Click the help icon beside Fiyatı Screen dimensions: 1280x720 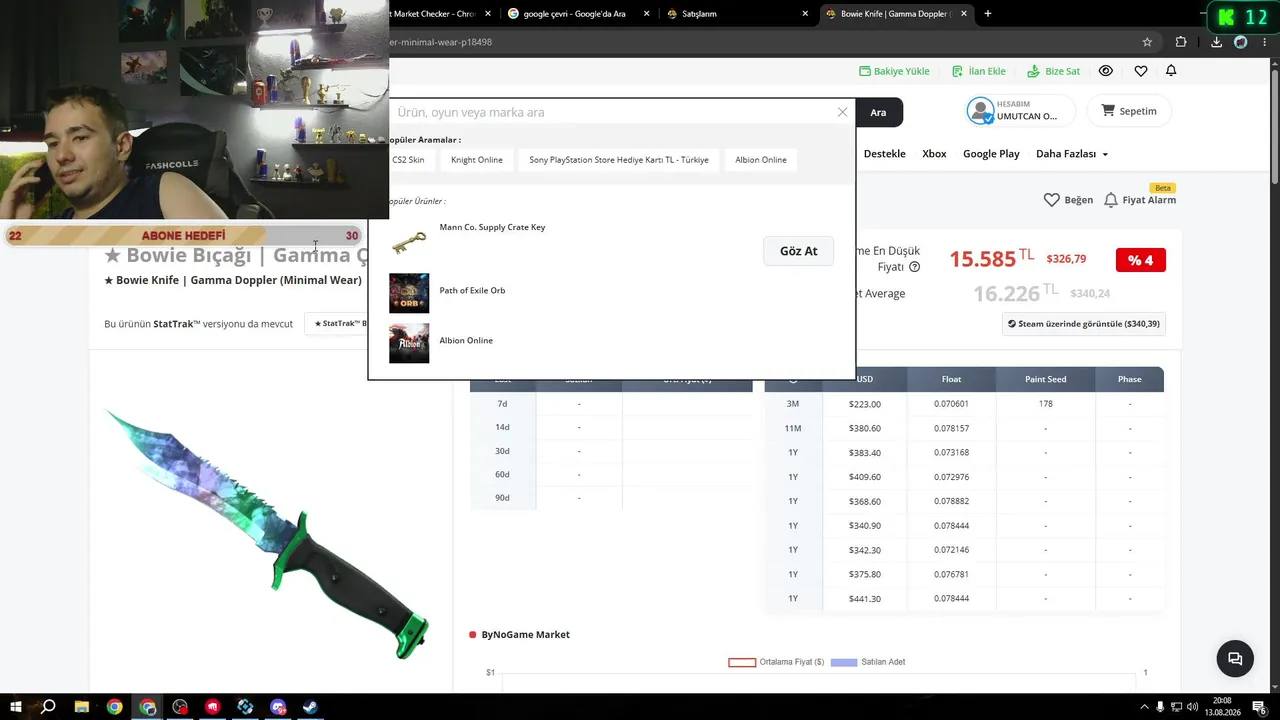914,267
